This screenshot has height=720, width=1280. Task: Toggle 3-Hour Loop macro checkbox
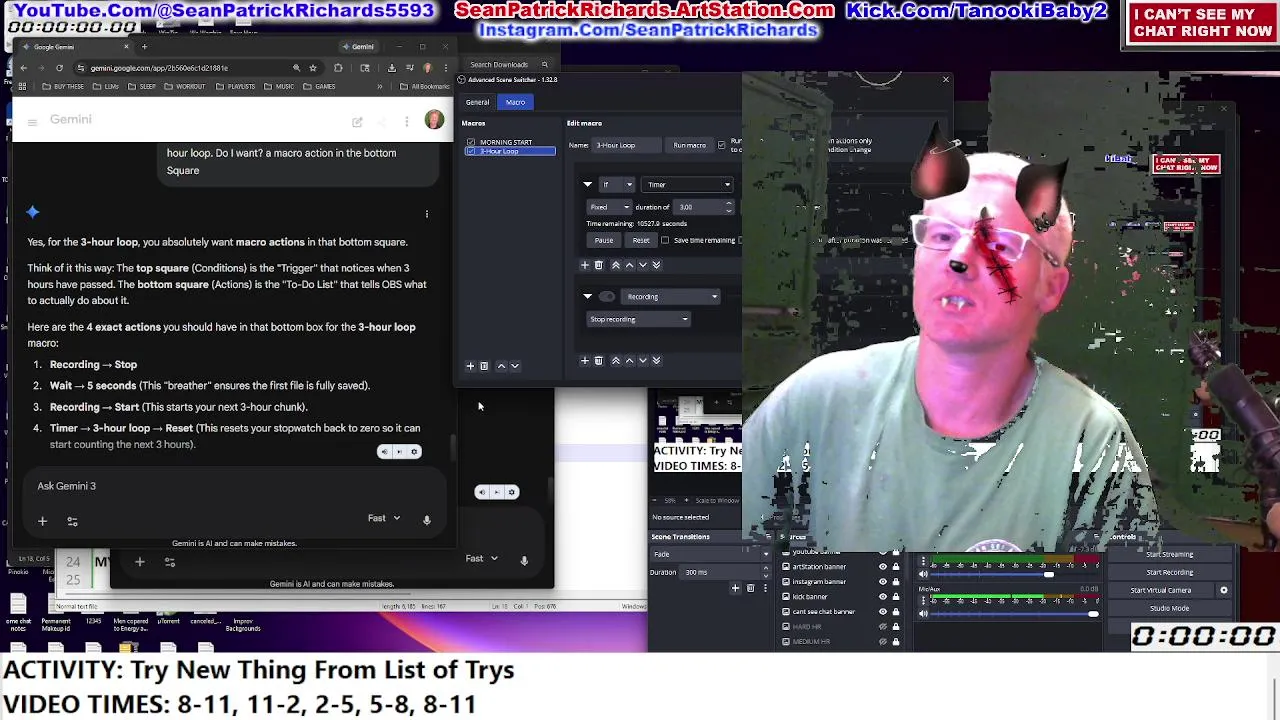[471, 151]
